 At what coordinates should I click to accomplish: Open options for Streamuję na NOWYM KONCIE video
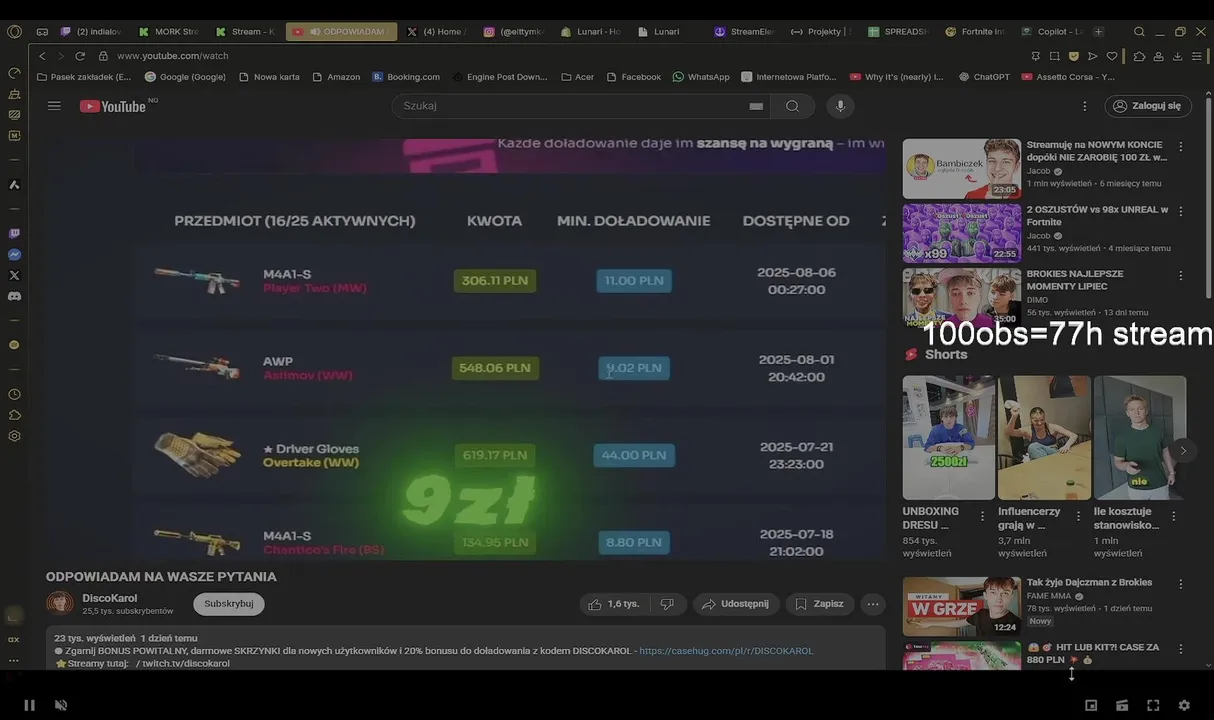(1180, 146)
